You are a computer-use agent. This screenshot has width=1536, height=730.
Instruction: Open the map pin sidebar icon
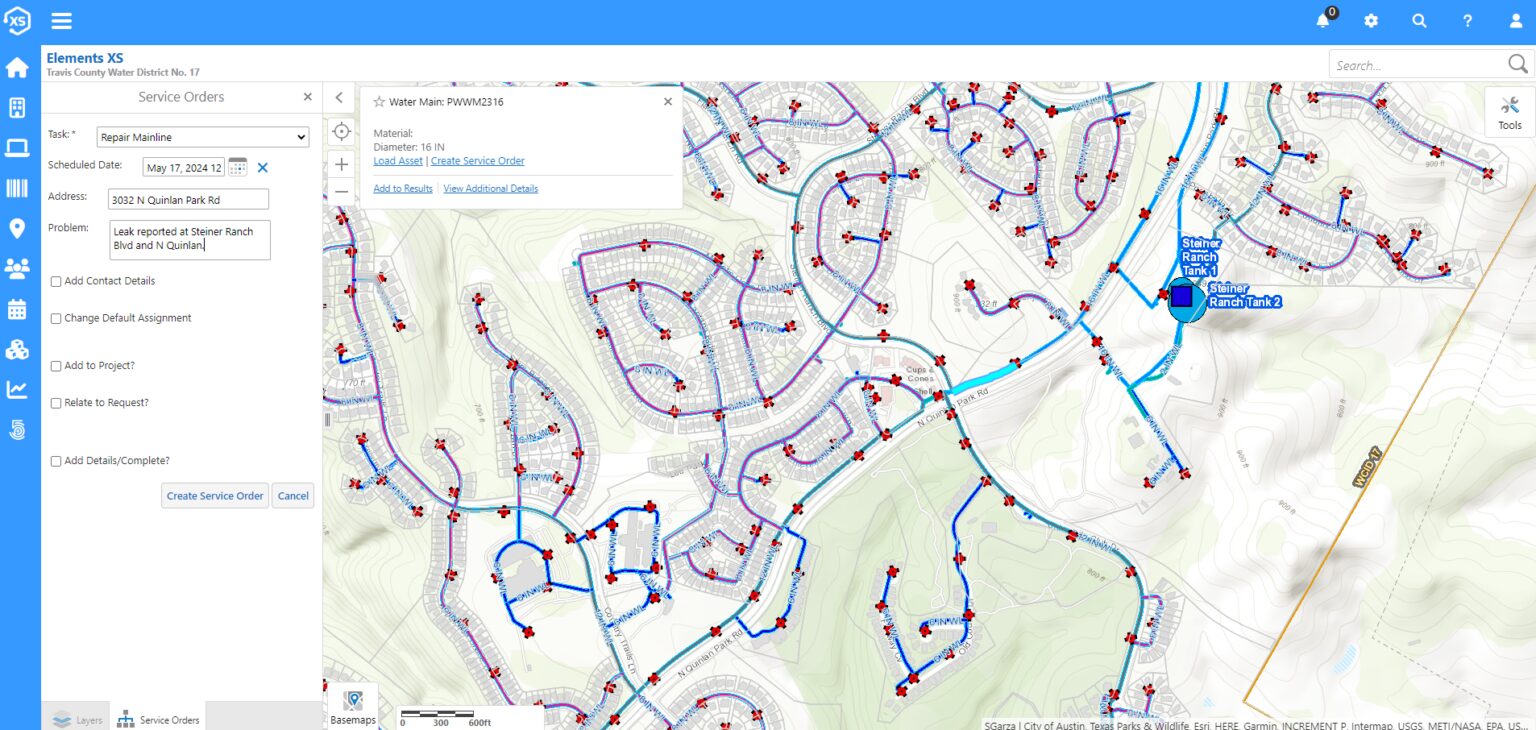tap(17, 228)
